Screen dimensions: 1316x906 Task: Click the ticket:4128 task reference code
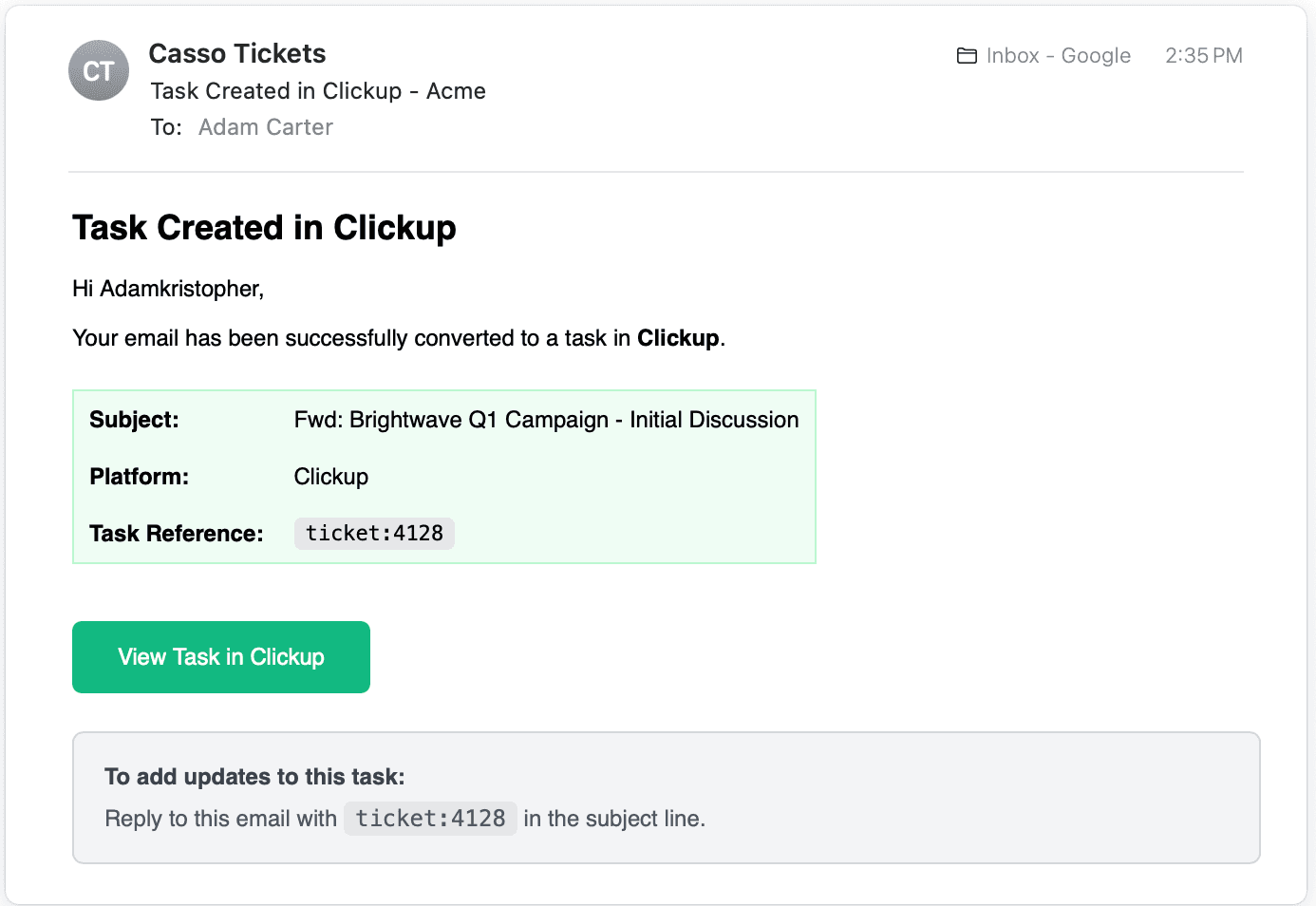(x=373, y=533)
